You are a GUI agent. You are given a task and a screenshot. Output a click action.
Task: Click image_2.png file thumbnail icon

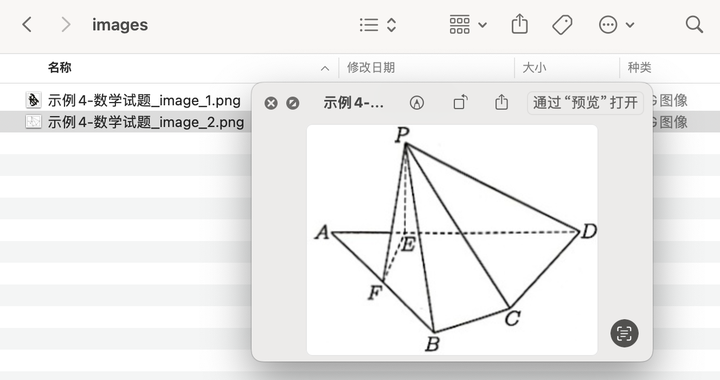[x=33, y=122]
